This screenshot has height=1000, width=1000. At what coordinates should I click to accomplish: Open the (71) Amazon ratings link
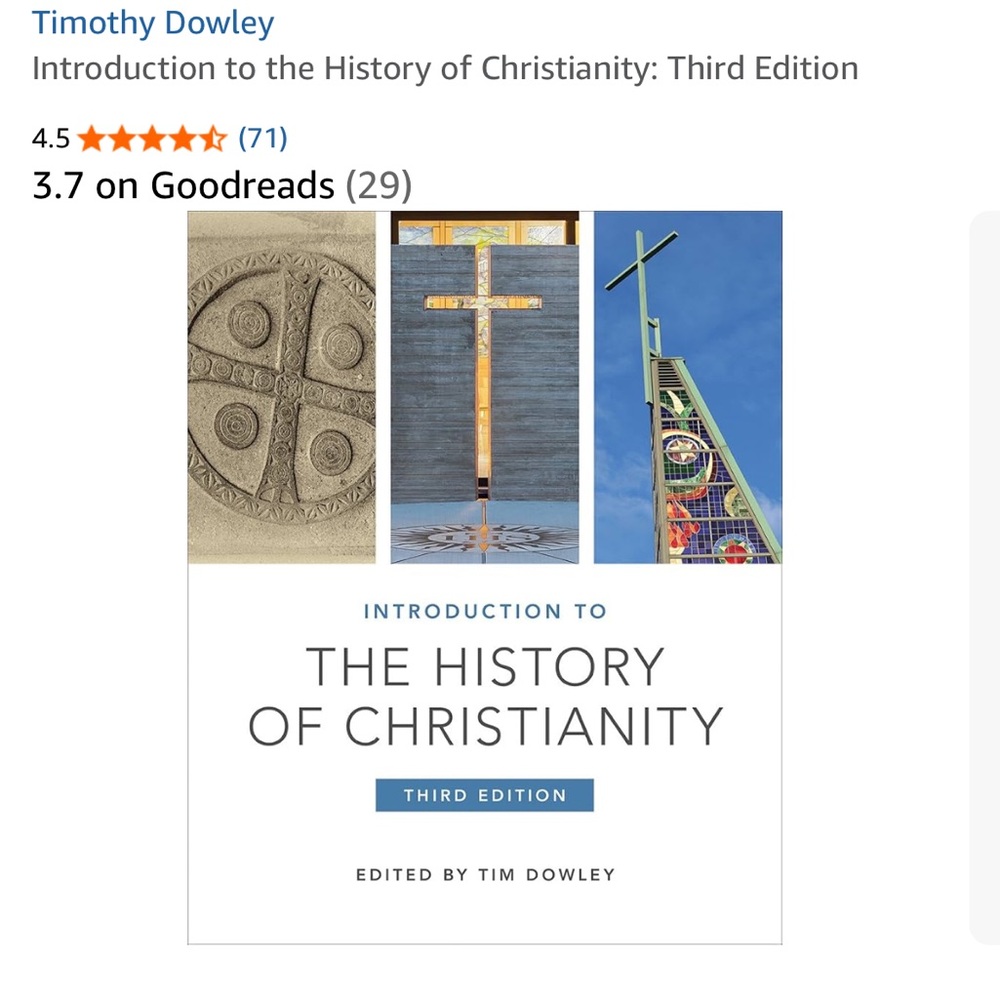(263, 138)
